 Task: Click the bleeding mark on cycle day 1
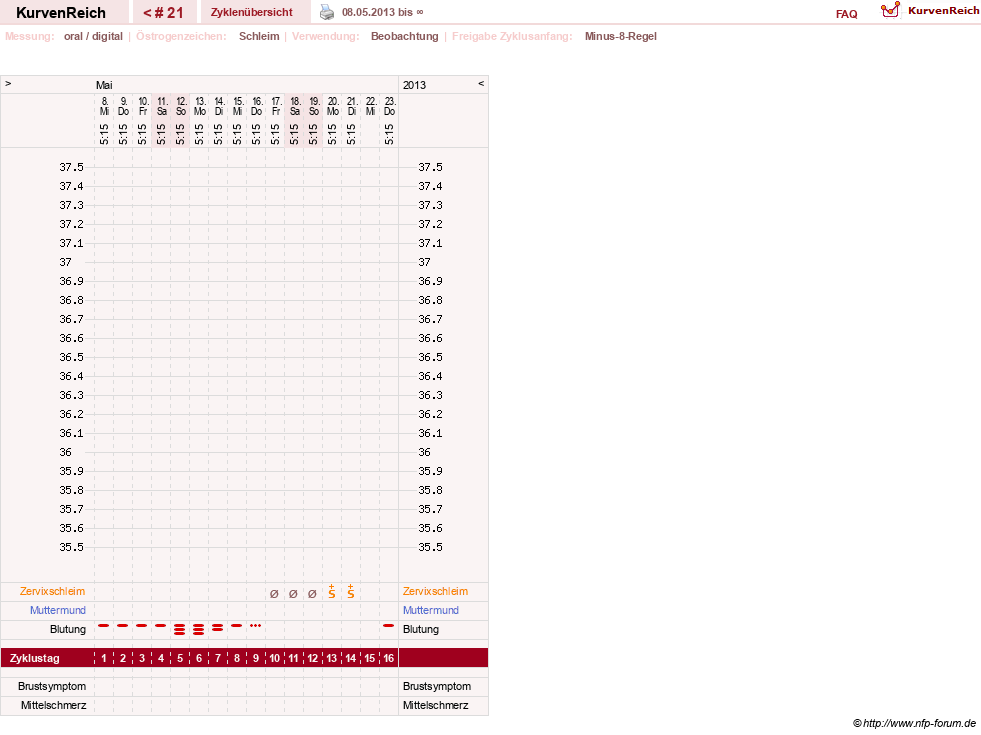[x=104, y=626]
